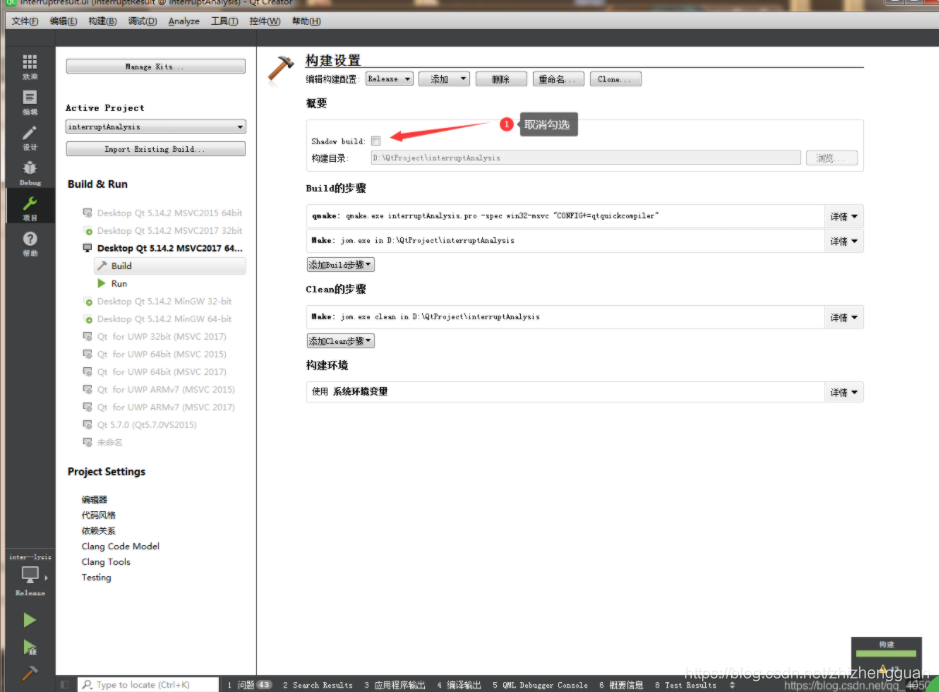Expand details for the Make build step
Viewport: 939px width, 692px height.
tap(843, 241)
